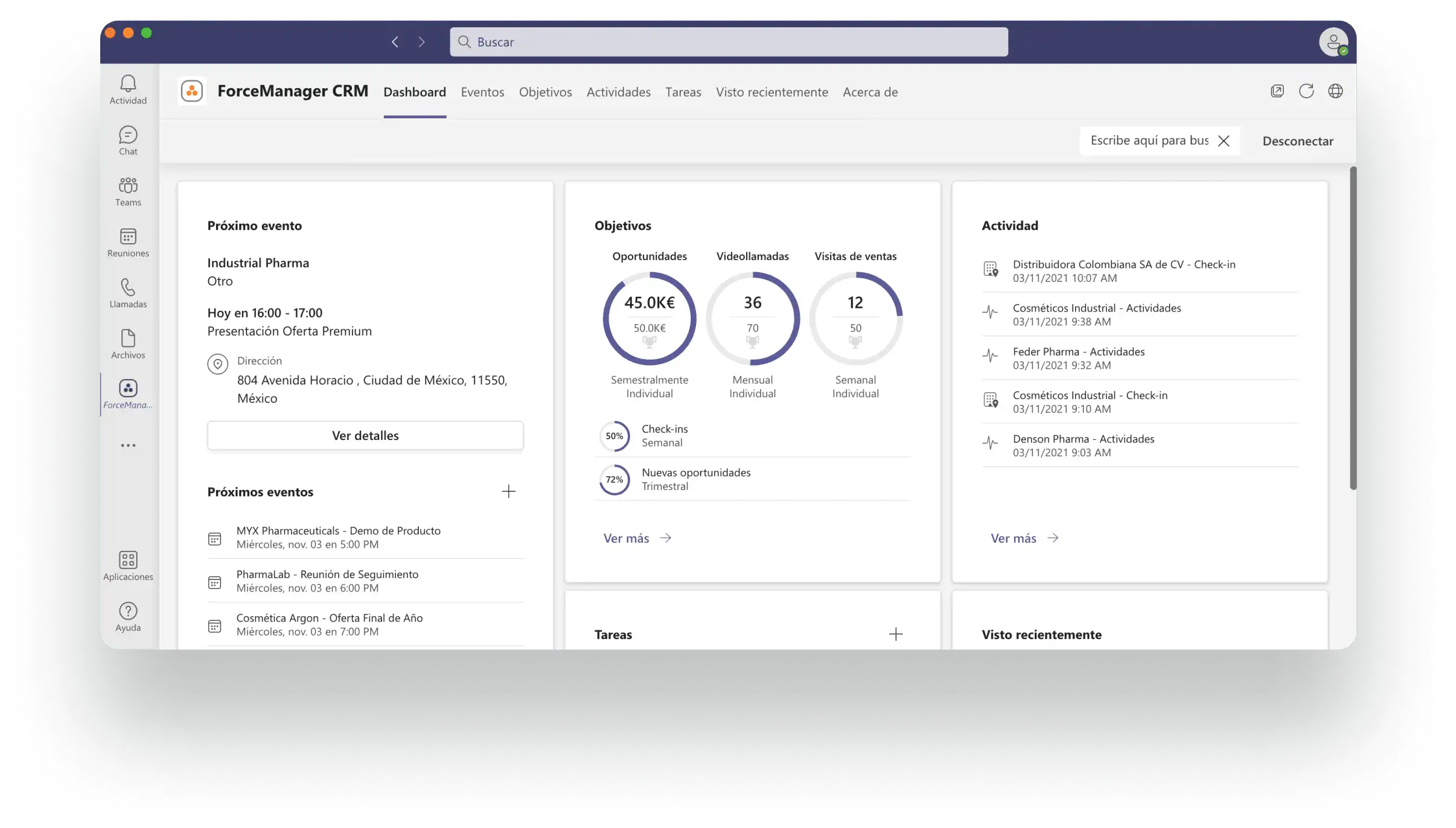Switch to the Actividades tab

(618, 92)
